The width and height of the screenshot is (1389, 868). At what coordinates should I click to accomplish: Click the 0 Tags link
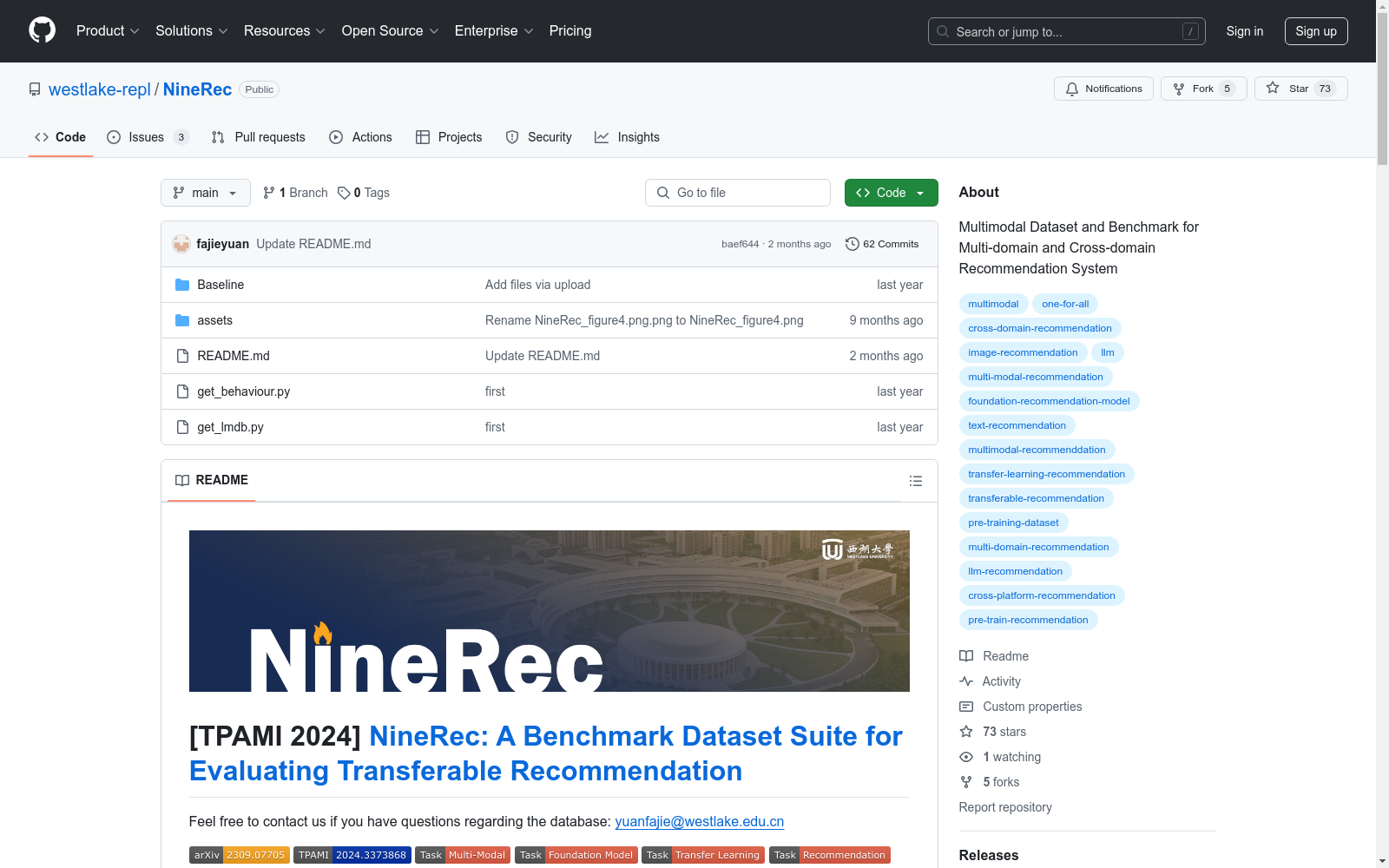coord(364,193)
